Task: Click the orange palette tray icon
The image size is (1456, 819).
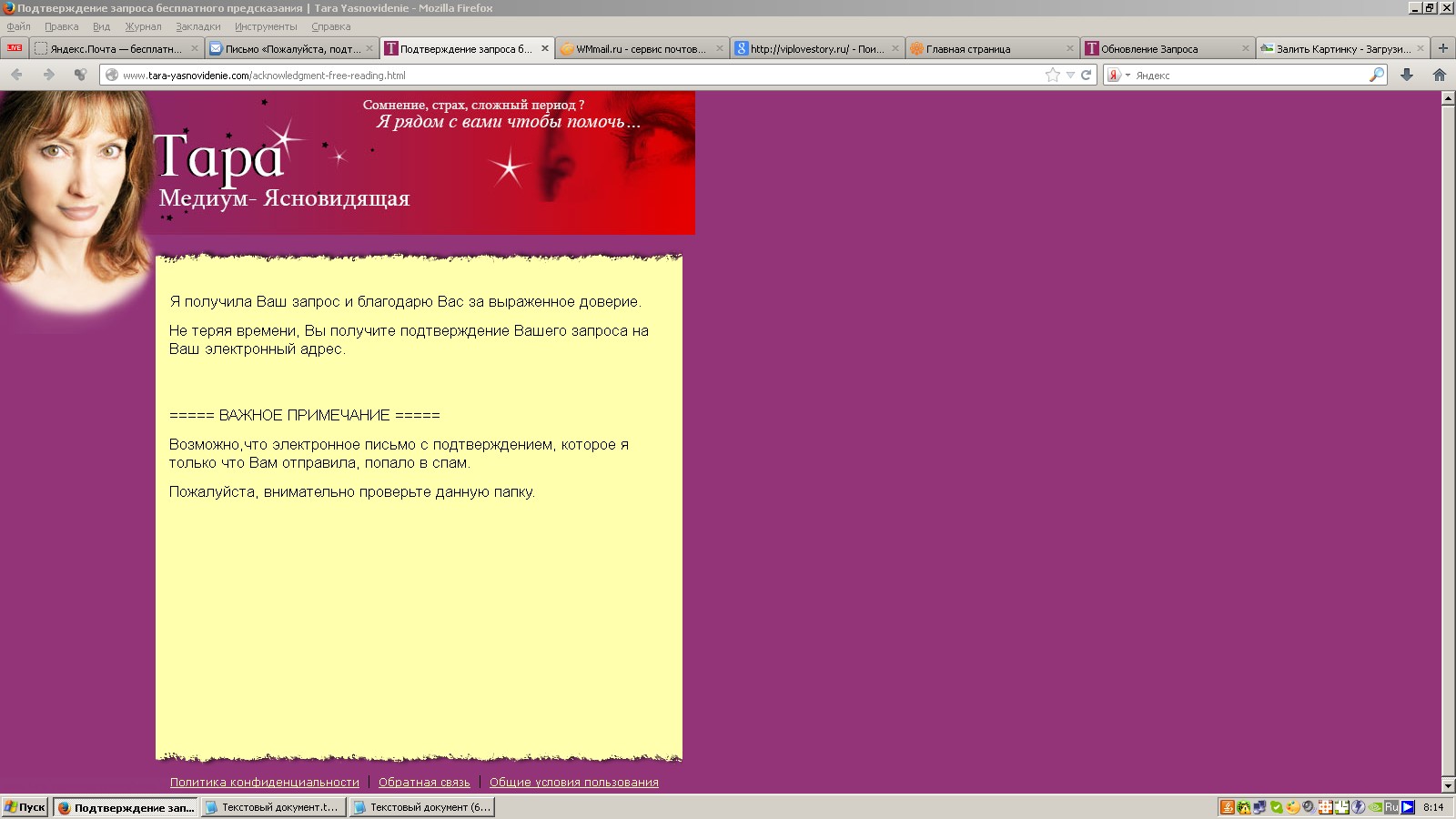Action: coord(1293,807)
